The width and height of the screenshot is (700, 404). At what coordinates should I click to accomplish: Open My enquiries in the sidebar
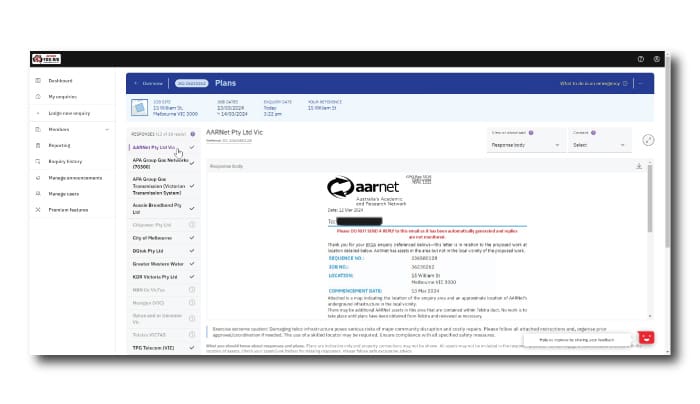point(63,97)
